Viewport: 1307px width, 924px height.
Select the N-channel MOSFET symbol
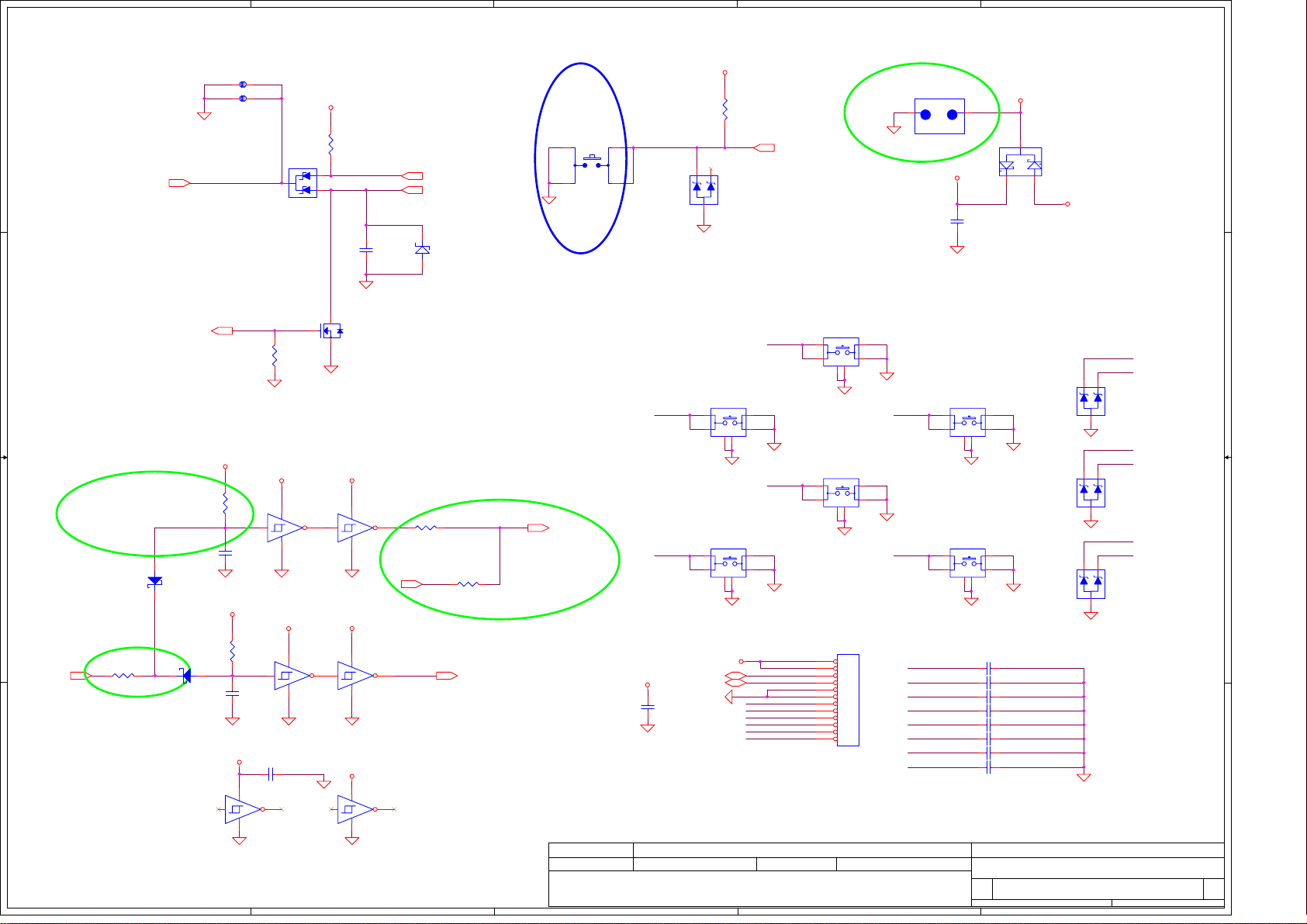pos(332,330)
